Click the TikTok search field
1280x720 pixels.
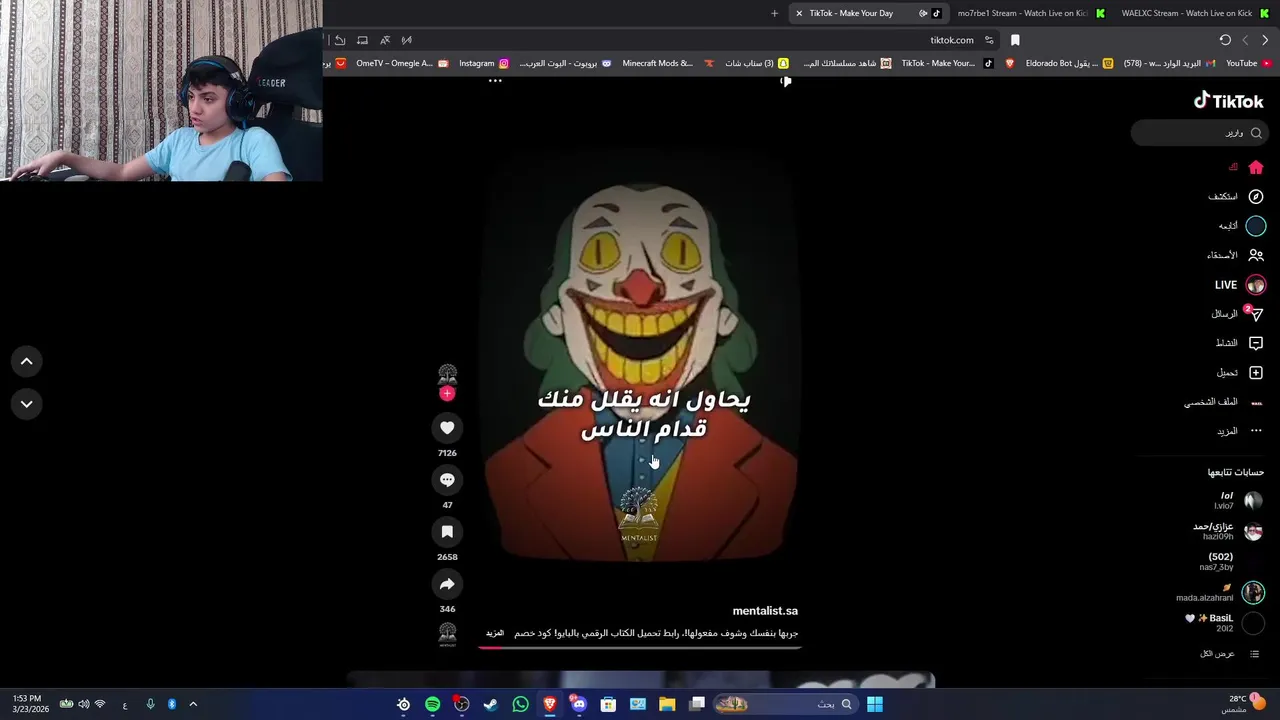tap(1200, 133)
